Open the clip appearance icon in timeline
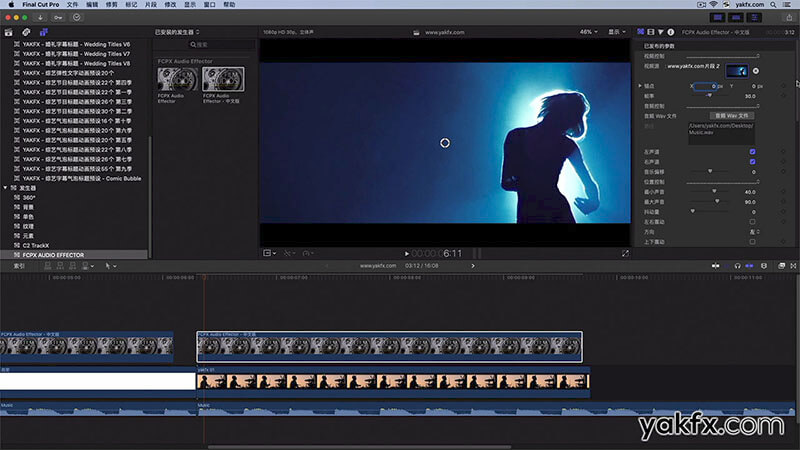Screen dimensions: 800x450 pyautogui.click(x=764, y=266)
